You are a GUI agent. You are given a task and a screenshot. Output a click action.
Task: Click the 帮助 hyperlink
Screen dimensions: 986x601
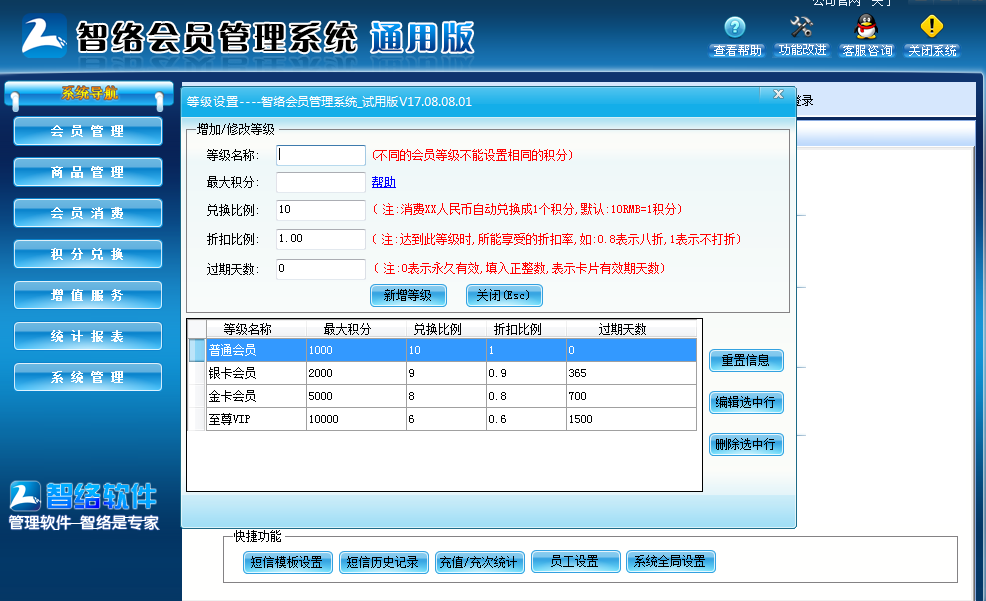[x=383, y=182]
